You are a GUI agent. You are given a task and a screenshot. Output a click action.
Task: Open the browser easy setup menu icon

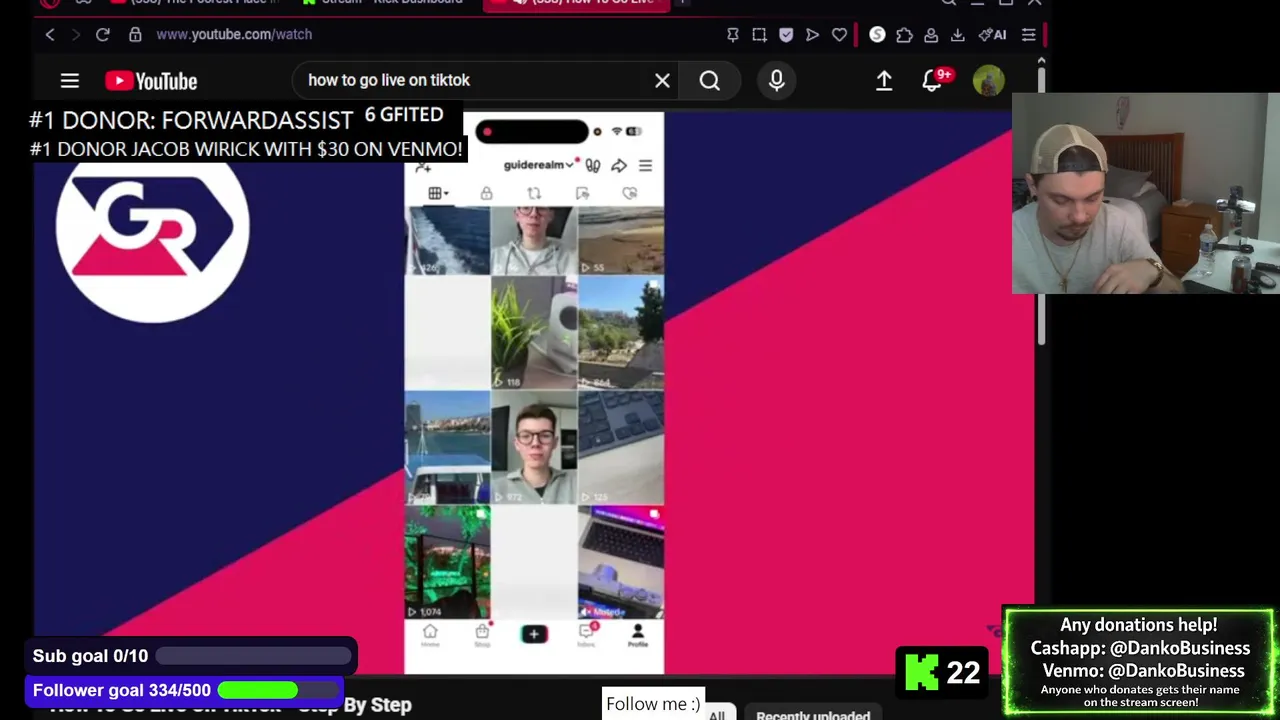pyautogui.click(x=1028, y=34)
